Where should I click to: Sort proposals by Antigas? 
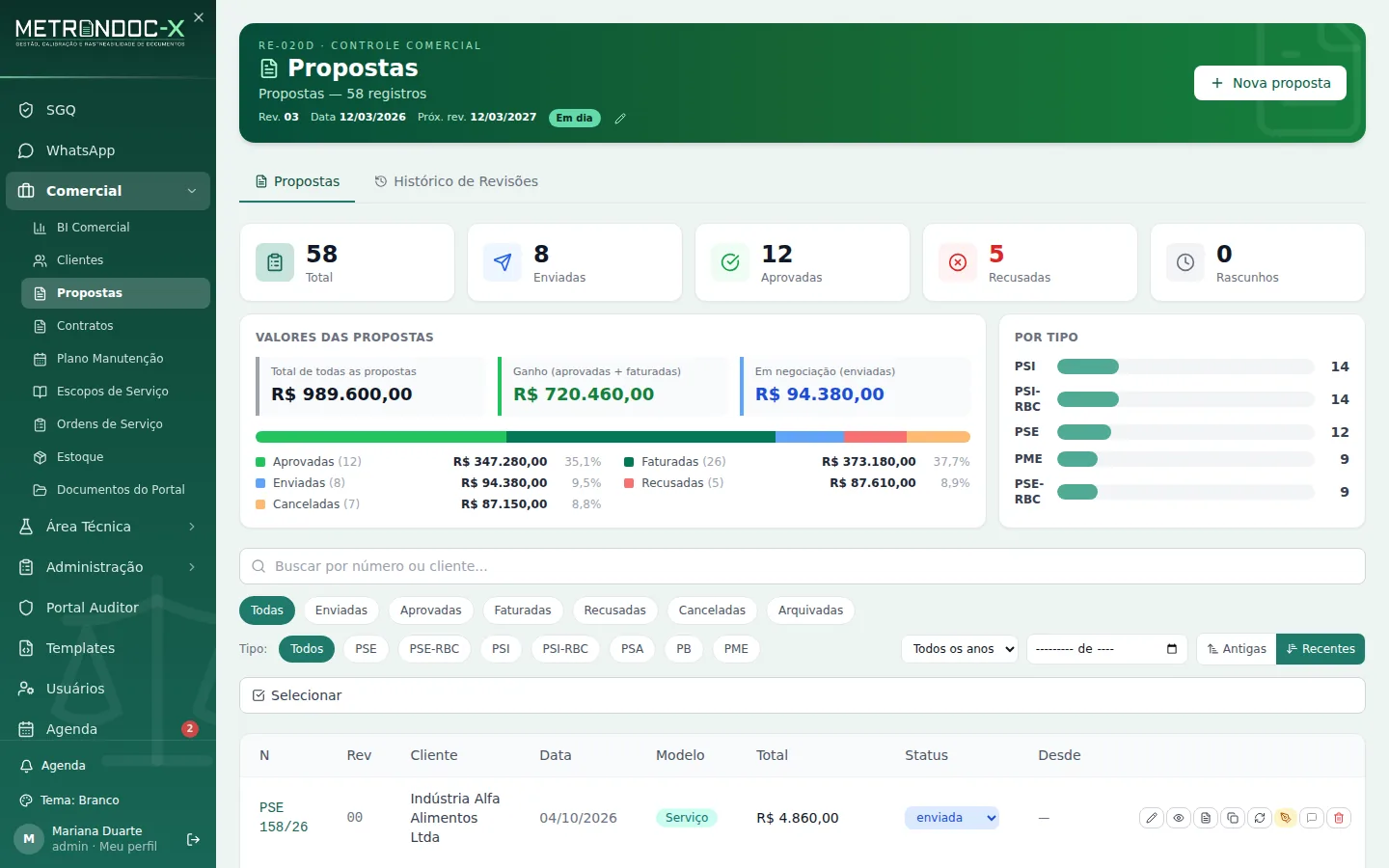point(1237,649)
